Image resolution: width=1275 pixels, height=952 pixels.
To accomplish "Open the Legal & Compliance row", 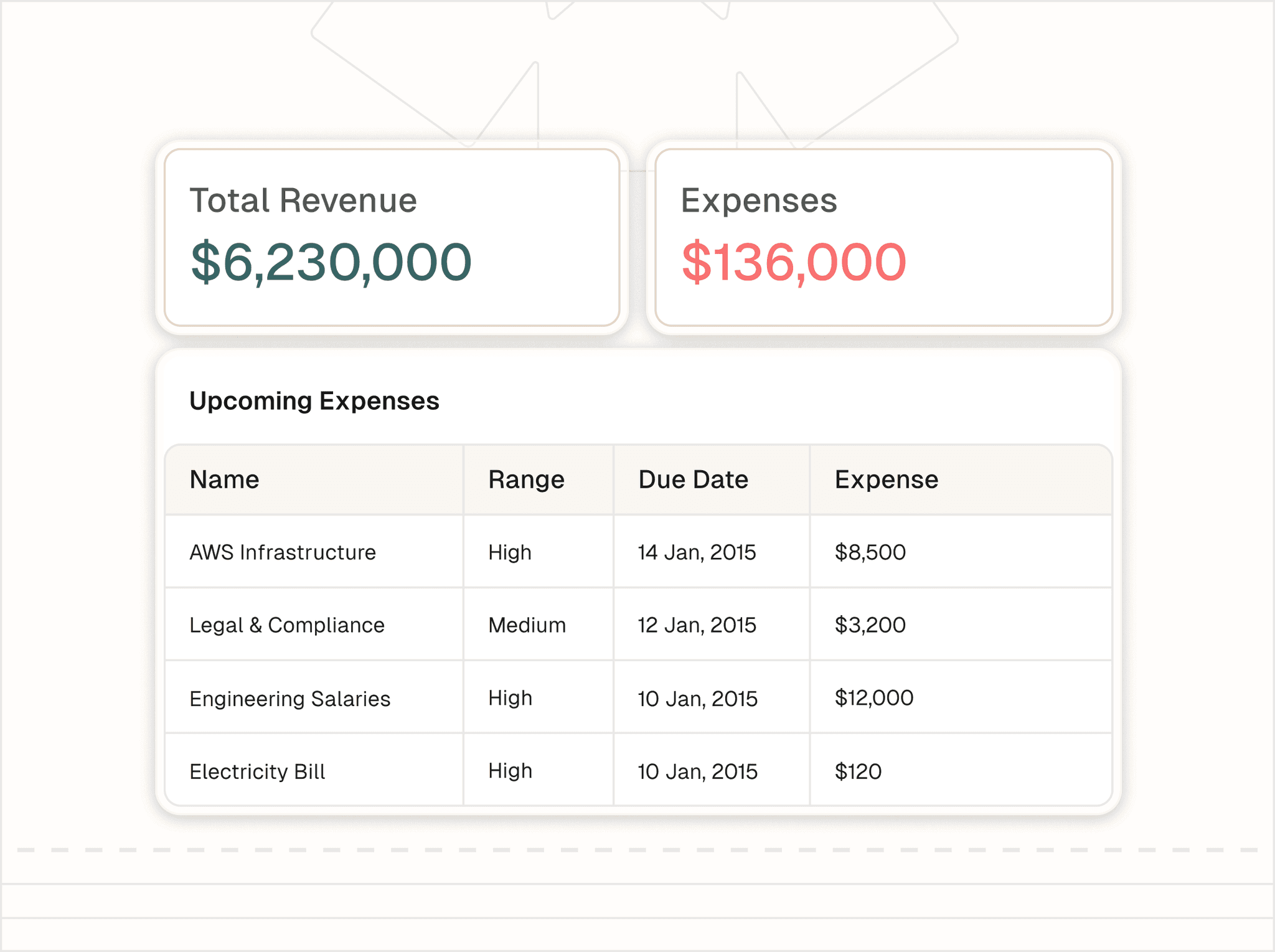I will click(x=286, y=625).
